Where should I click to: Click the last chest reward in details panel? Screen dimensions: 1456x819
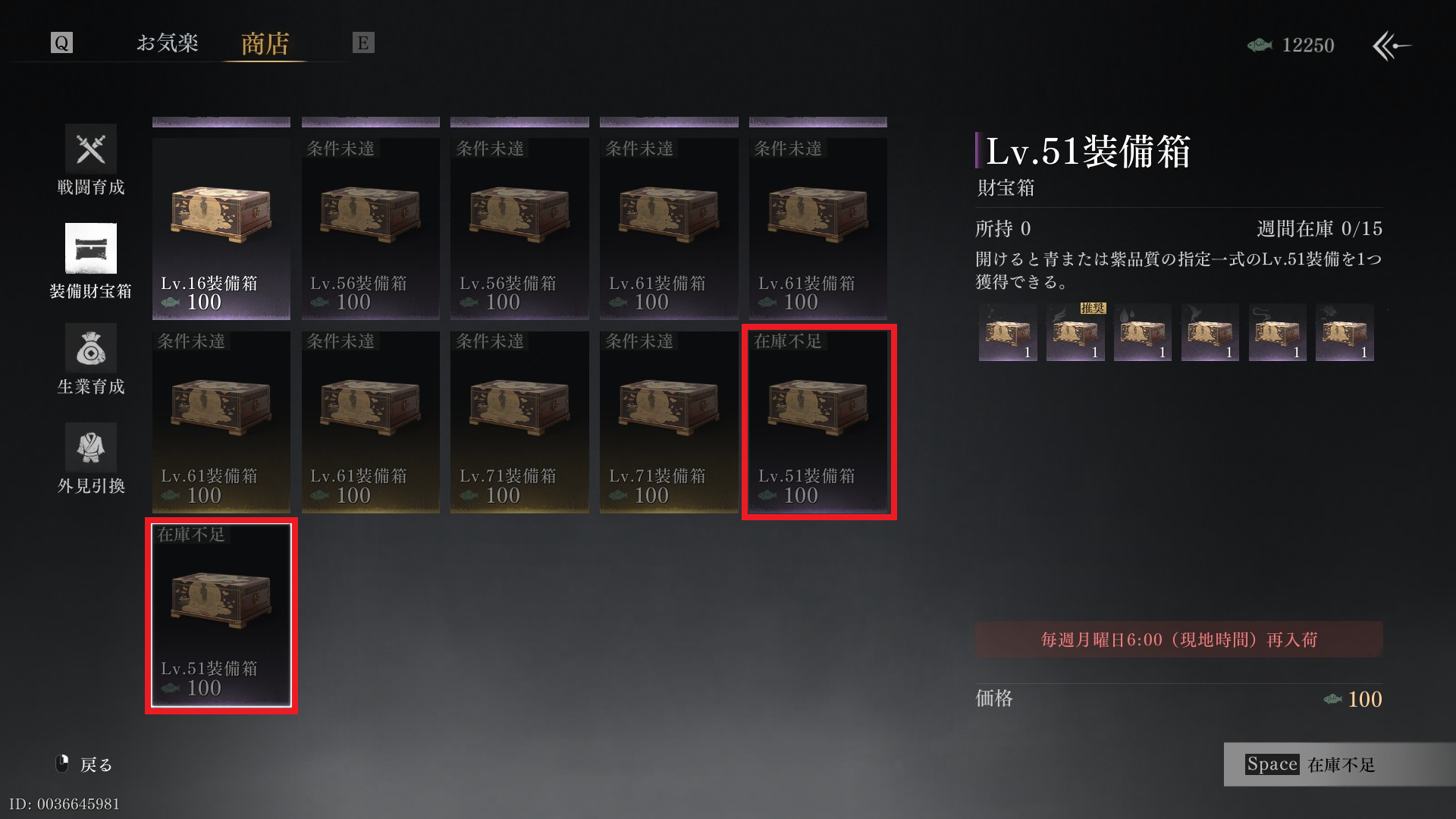(1345, 332)
